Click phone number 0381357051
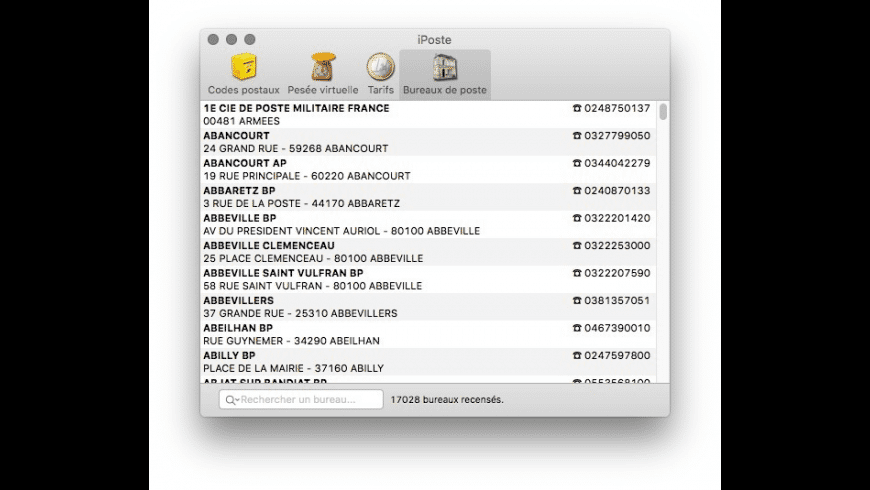 [617, 301]
